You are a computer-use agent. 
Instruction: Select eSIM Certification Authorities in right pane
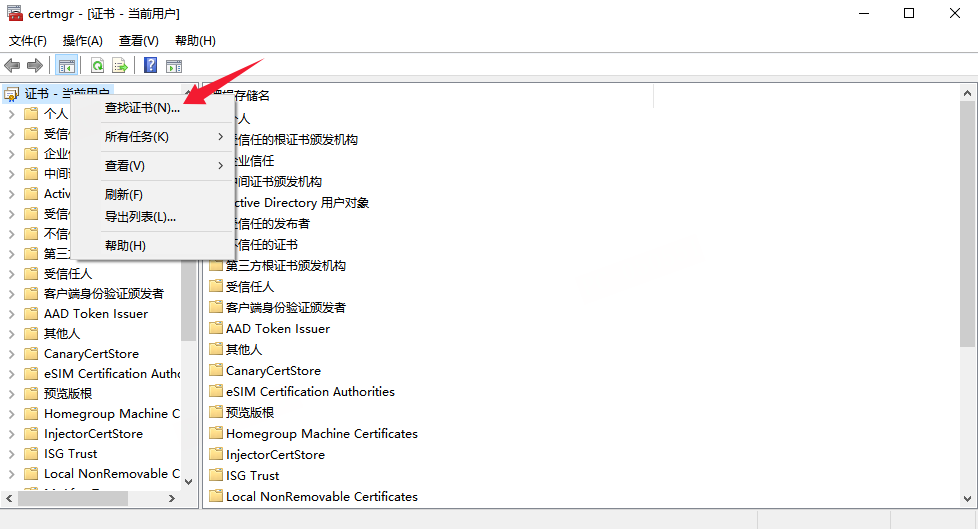[310, 391]
